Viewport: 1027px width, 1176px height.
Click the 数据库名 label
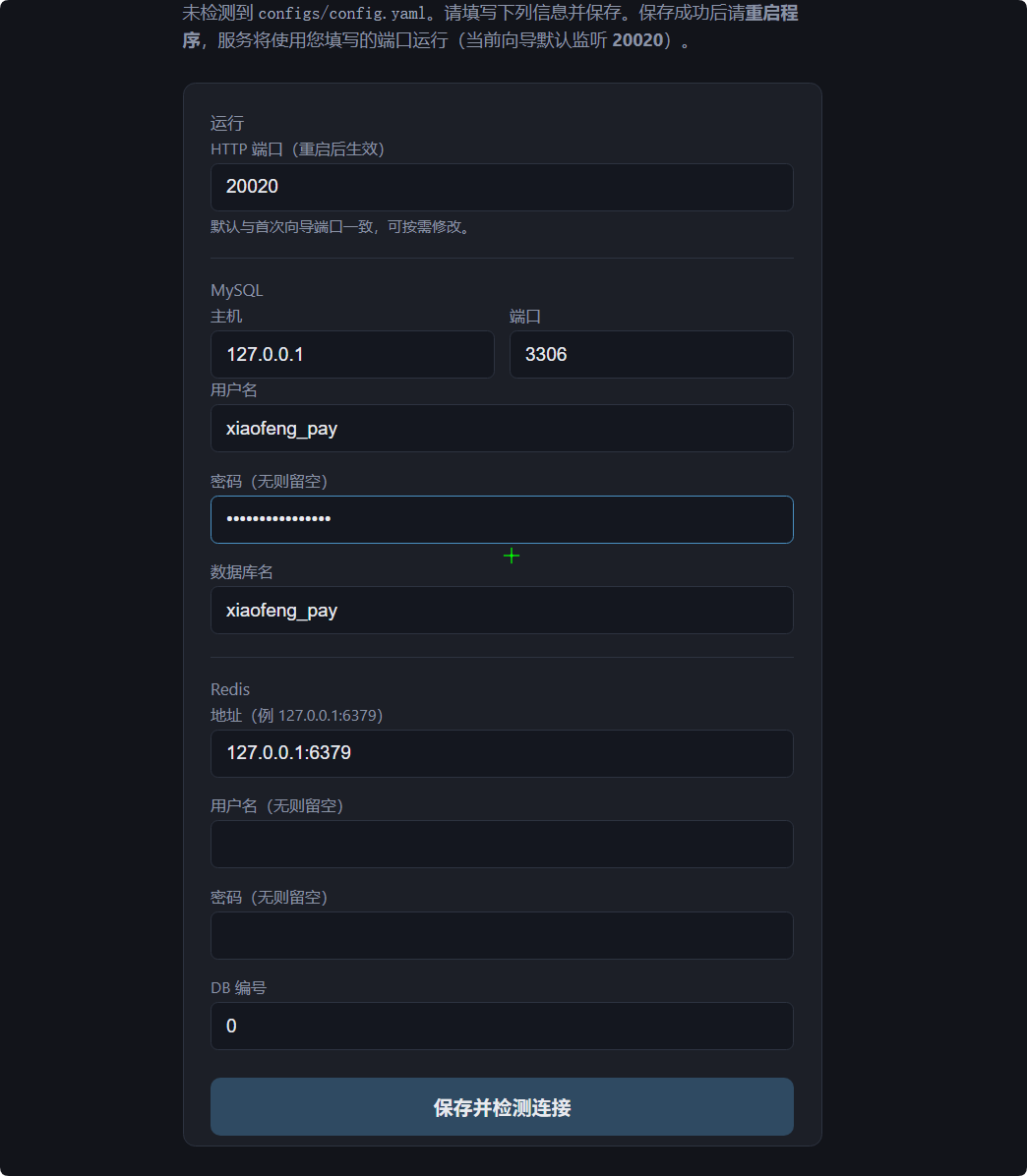[242, 572]
